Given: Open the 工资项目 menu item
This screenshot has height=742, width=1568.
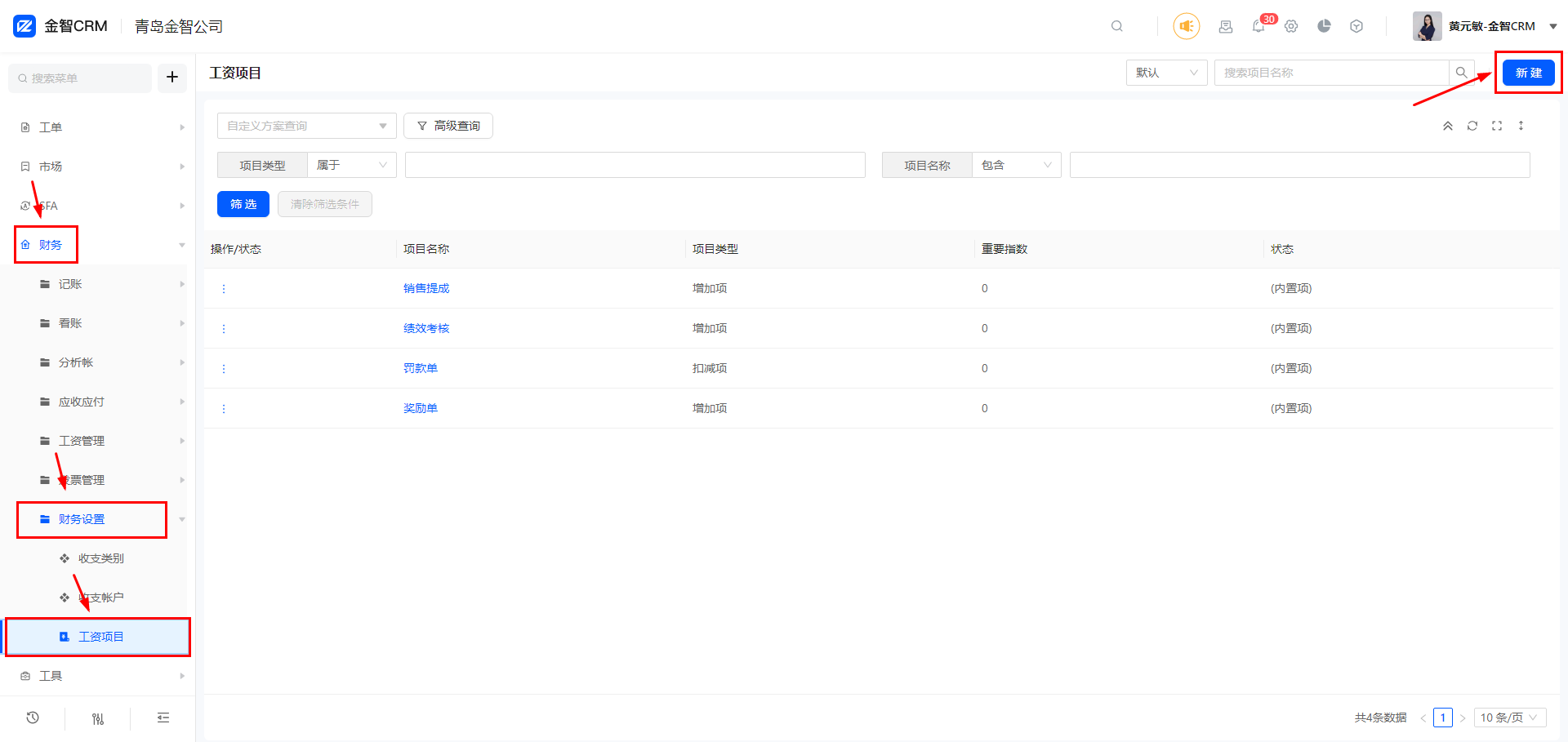Looking at the screenshot, I should pyautogui.click(x=98, y=637).
